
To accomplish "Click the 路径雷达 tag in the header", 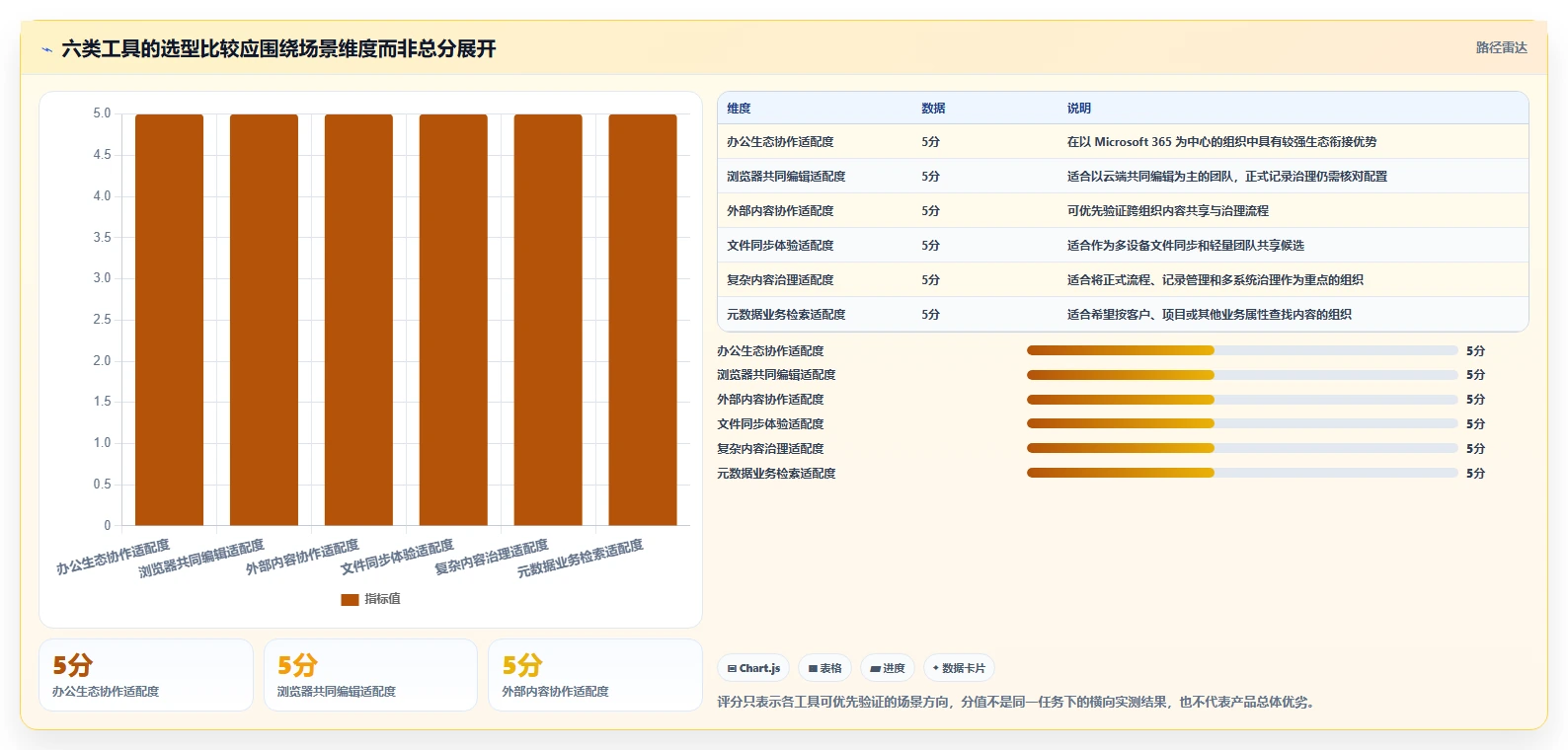I will 1501,47.
